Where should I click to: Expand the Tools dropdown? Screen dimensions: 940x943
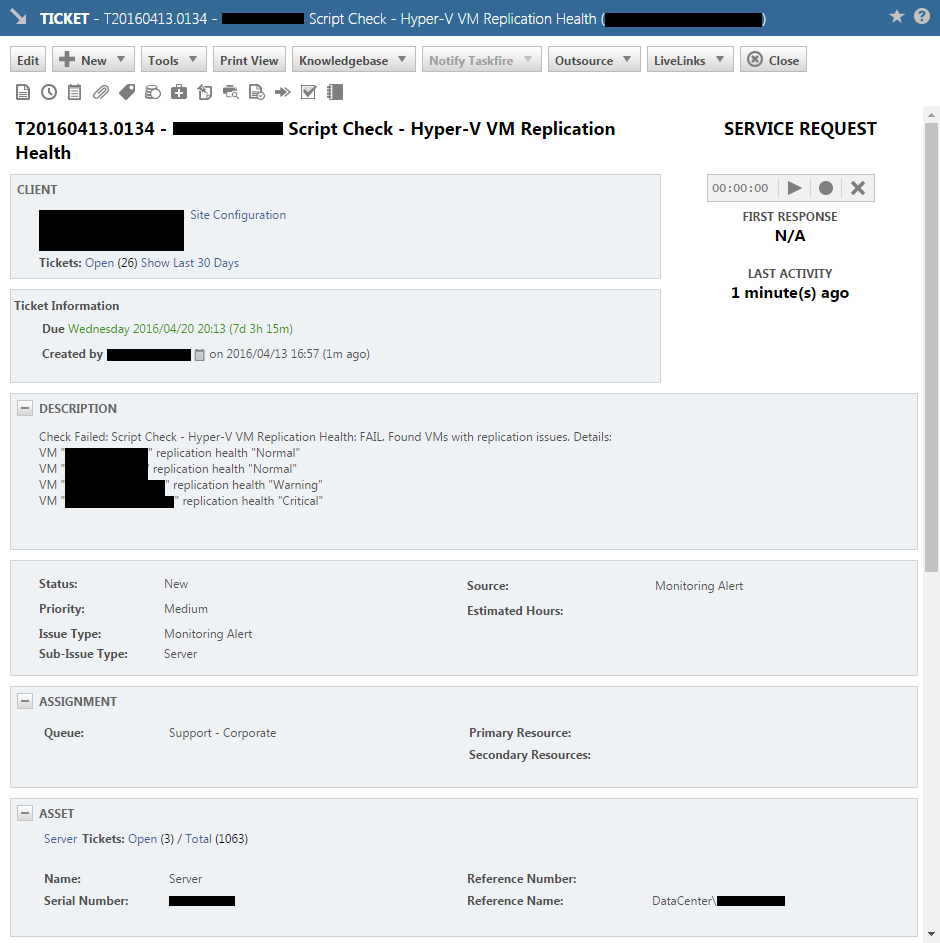[x=173, y=59]
